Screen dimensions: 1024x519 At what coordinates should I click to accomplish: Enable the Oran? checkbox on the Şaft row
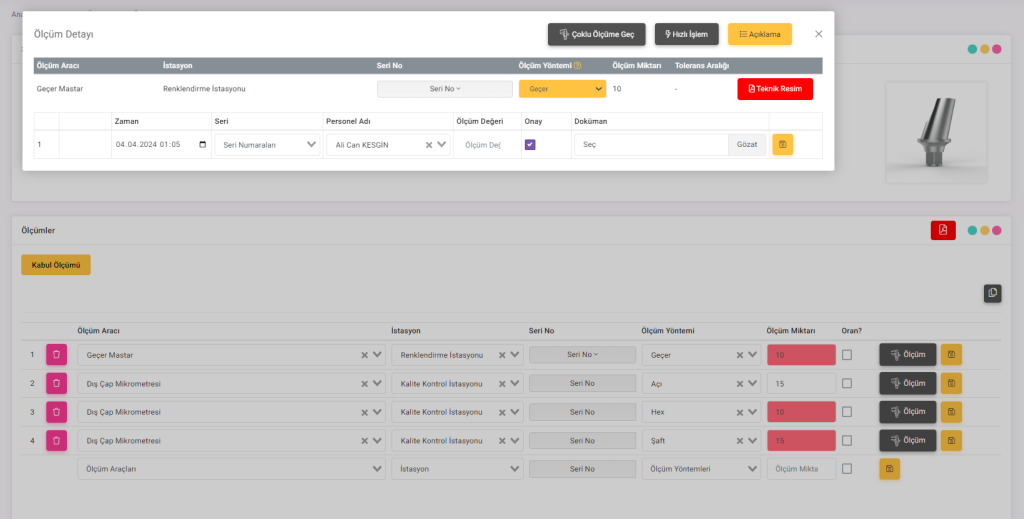[x=847, y=440]
